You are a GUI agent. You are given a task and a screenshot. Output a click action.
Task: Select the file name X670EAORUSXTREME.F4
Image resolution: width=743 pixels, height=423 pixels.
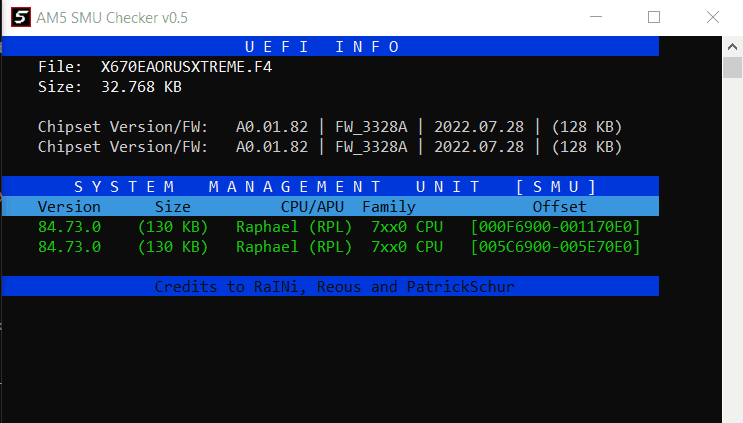pos(186,67)
